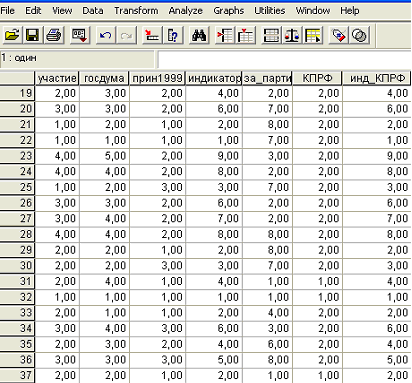The width and height of the screenshot is (412, 383).
Task: Open the Help menu
Action: point(350,11)
